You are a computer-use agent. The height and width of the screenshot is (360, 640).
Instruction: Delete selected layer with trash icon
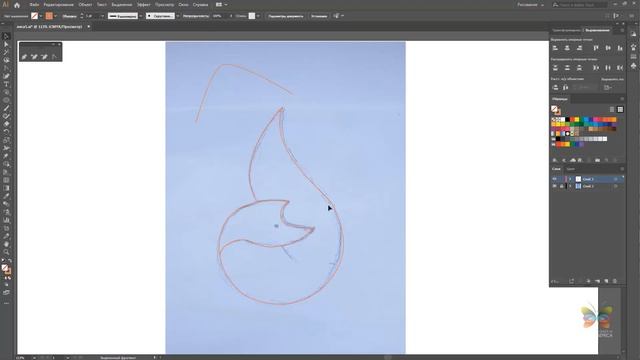[615, 281]
